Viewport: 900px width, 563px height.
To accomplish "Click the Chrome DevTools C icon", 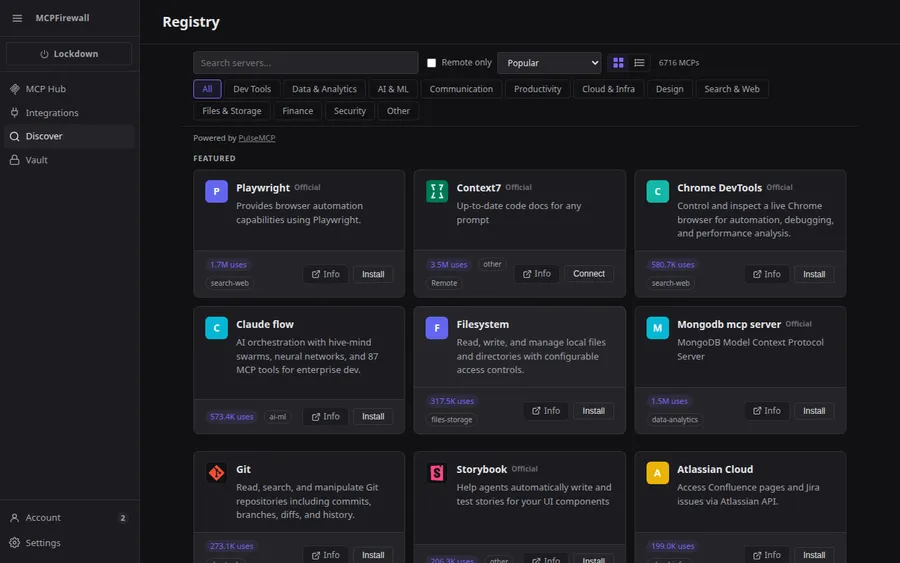I will tap(658, 191).
